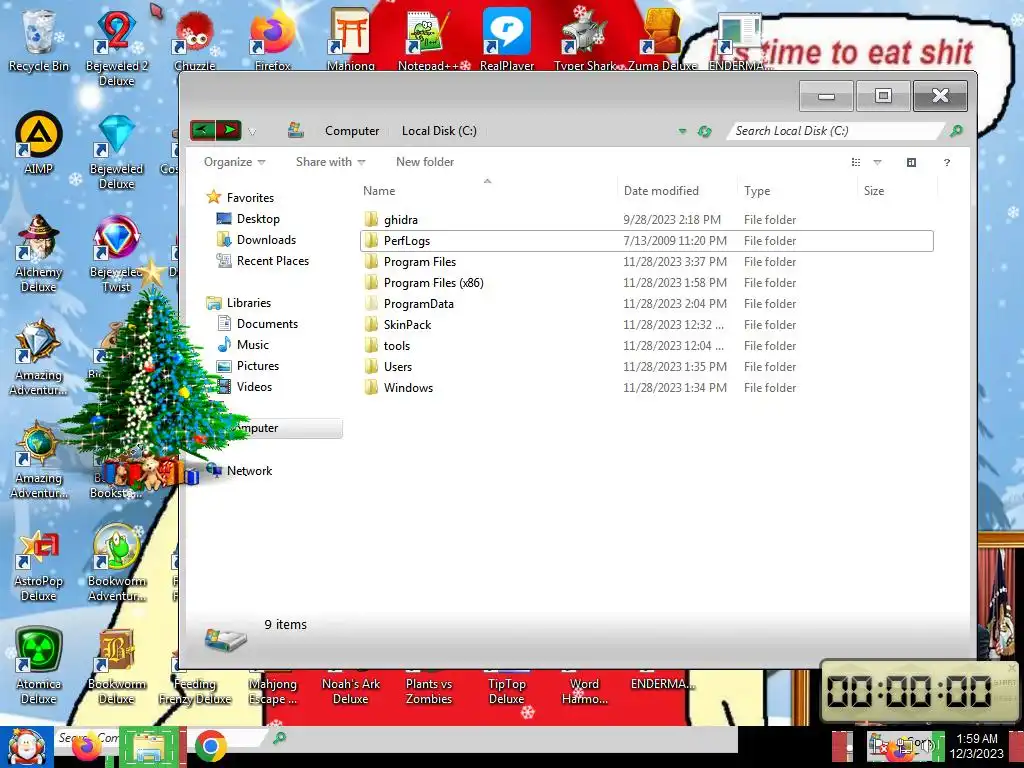The width and height of the screenshot is (1024, 768).
Task: Select the Windows folder
Action: pyautogui.click(x=647, y=387)
